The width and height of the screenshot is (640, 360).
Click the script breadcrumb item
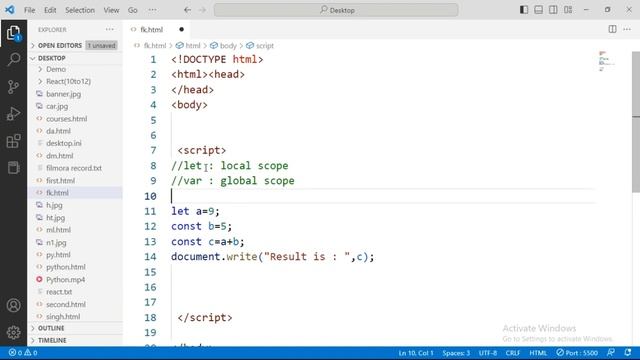(x=260, y=46)
